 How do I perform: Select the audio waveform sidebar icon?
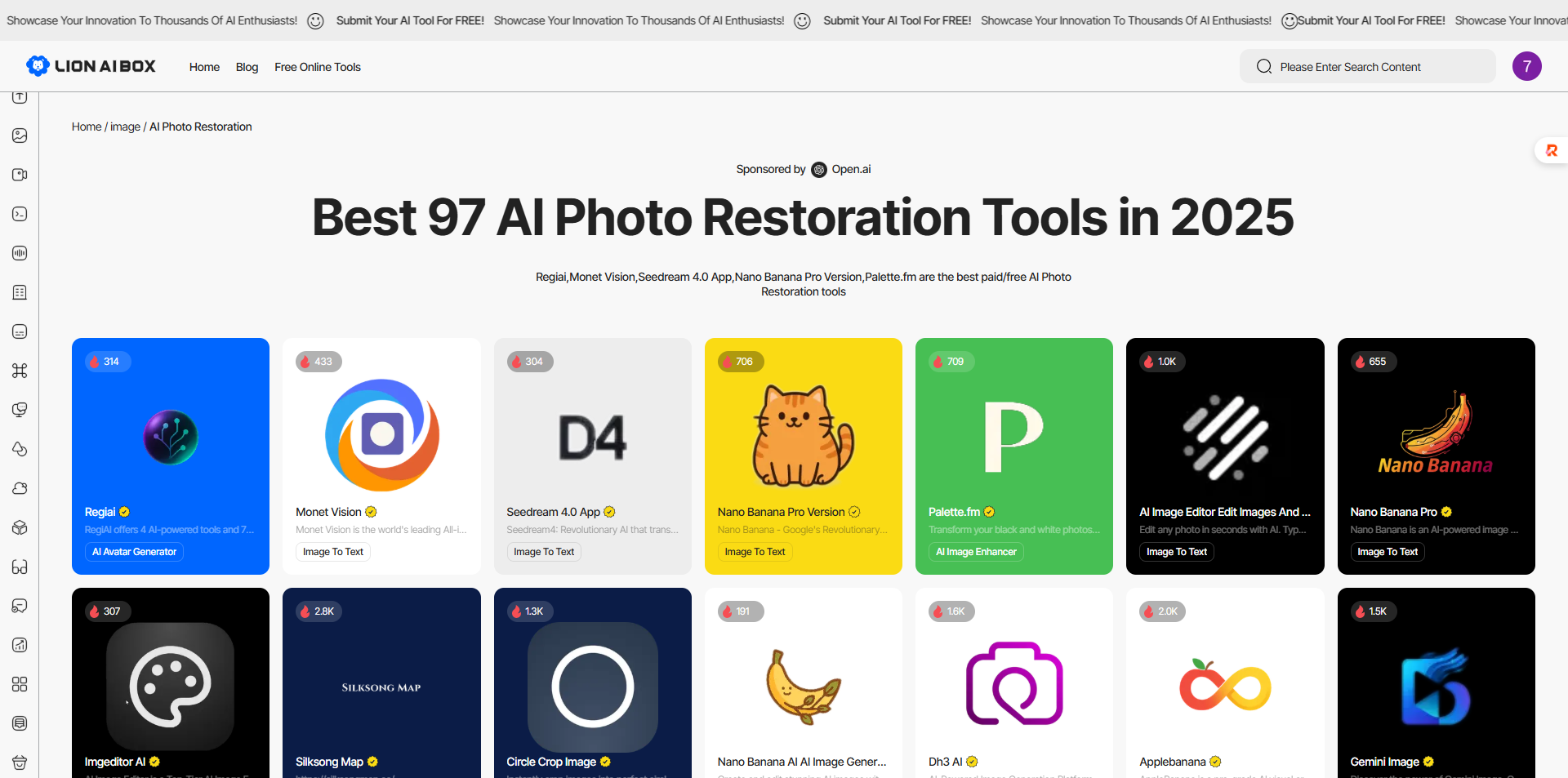(x=20, y=253)
